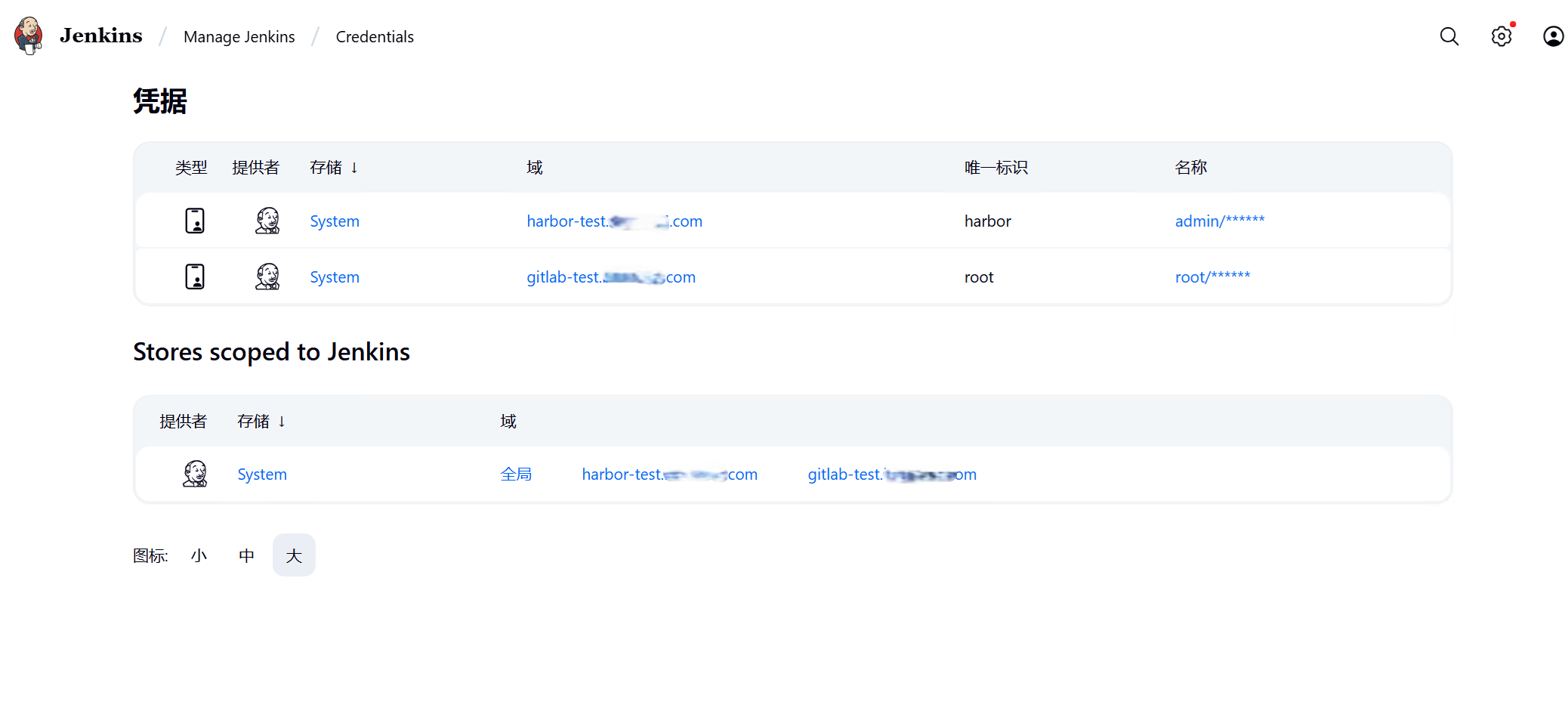The image size is (1568, 714).
Task: Open the 全局 global domain
Action: pyautogui.click(x=516, y=474)
